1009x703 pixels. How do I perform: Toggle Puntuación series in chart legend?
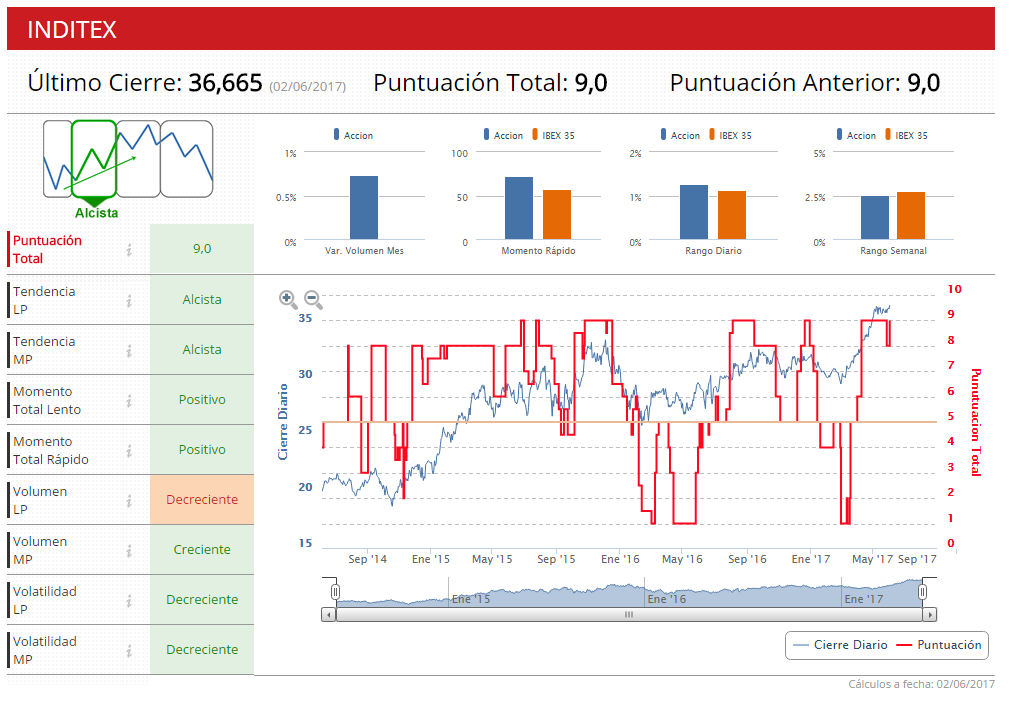point(939,645)
